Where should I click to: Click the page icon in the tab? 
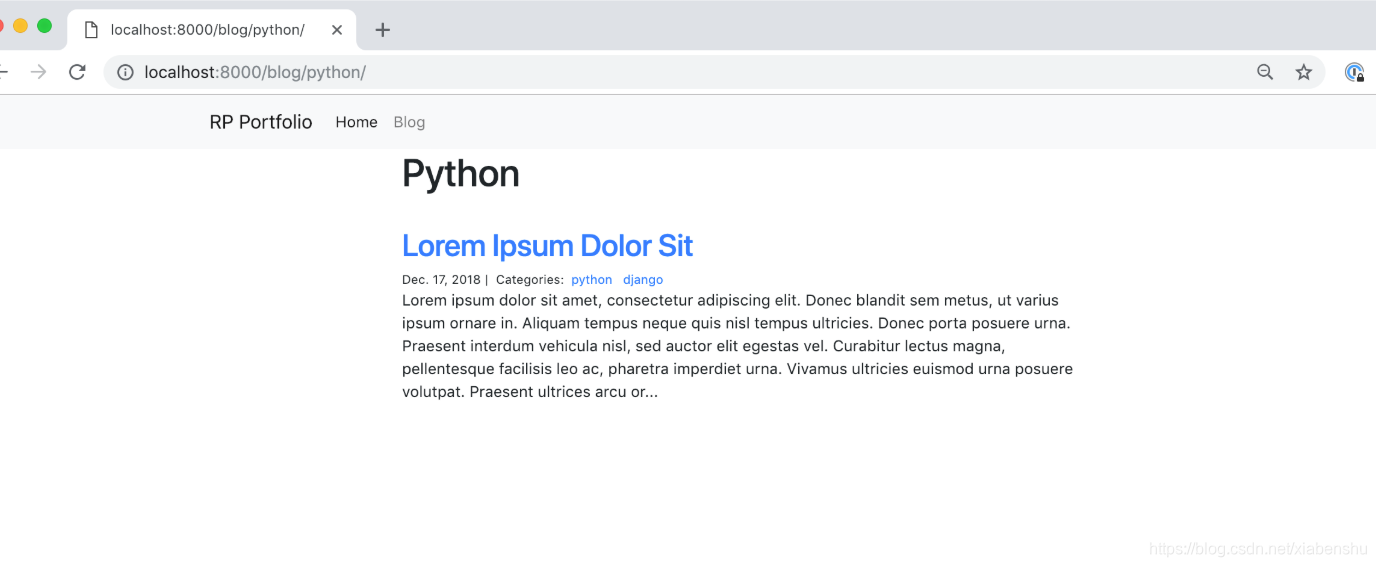point(91,30)
